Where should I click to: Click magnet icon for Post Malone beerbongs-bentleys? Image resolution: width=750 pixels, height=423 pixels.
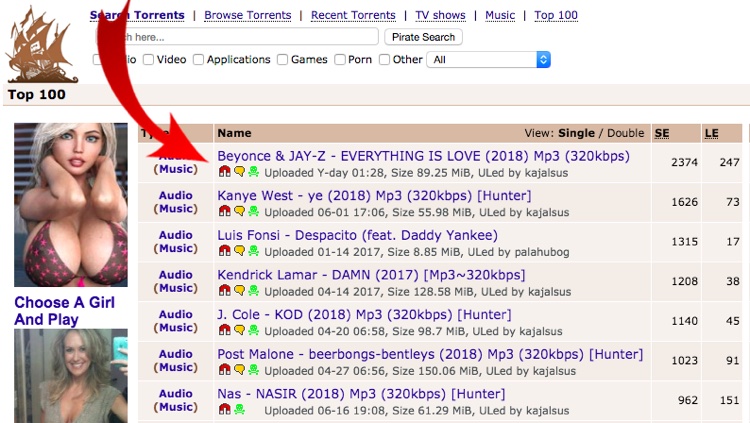224,370
